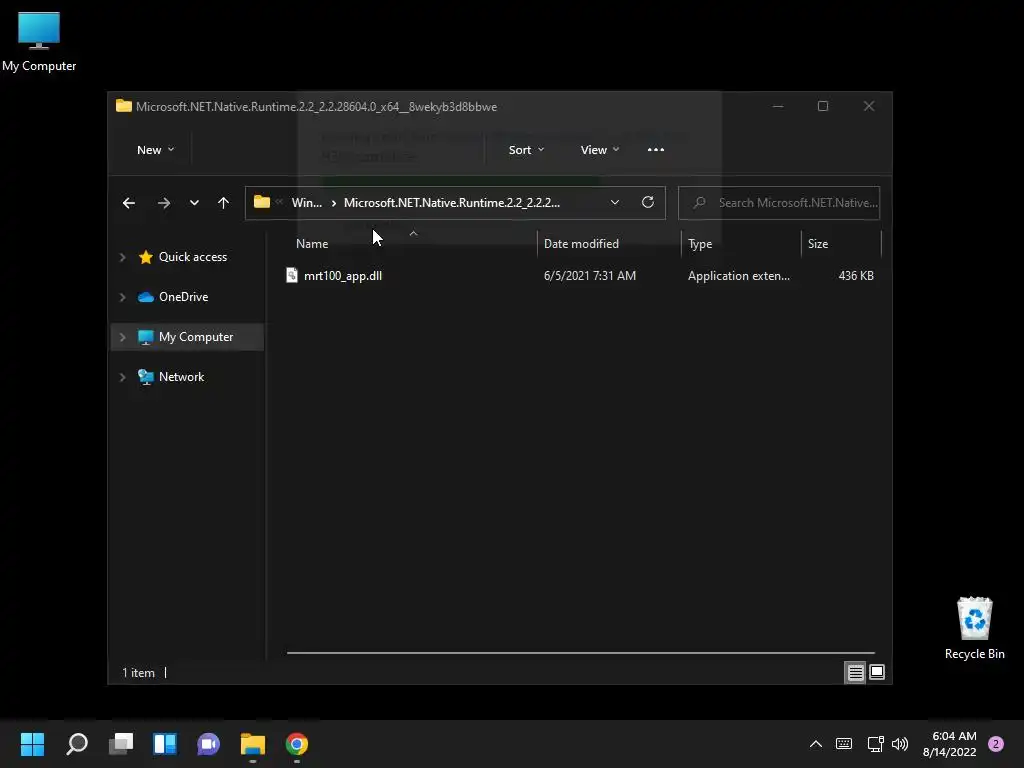Switch to large thumbnails view
Viewport: 1024px width, 768px height.
click(877, 673)
